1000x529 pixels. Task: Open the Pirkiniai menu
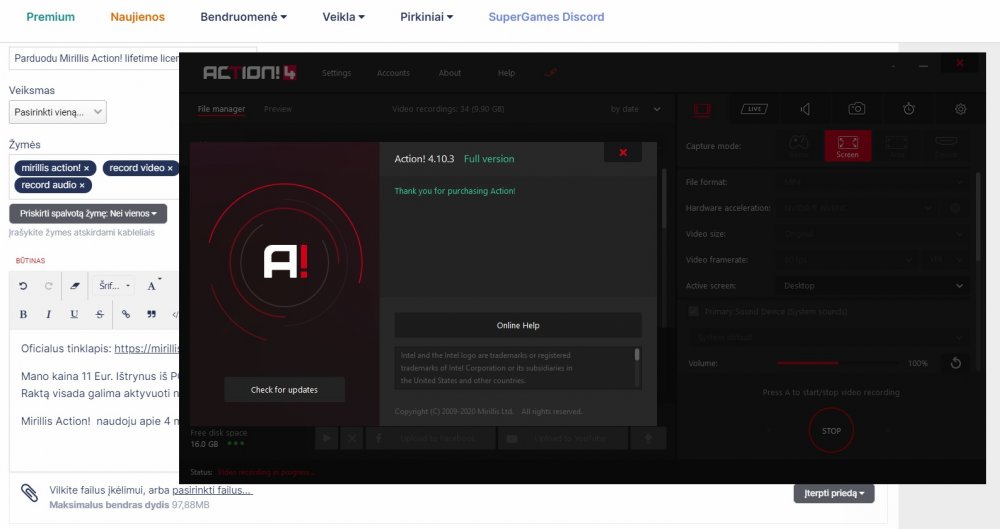427,17
